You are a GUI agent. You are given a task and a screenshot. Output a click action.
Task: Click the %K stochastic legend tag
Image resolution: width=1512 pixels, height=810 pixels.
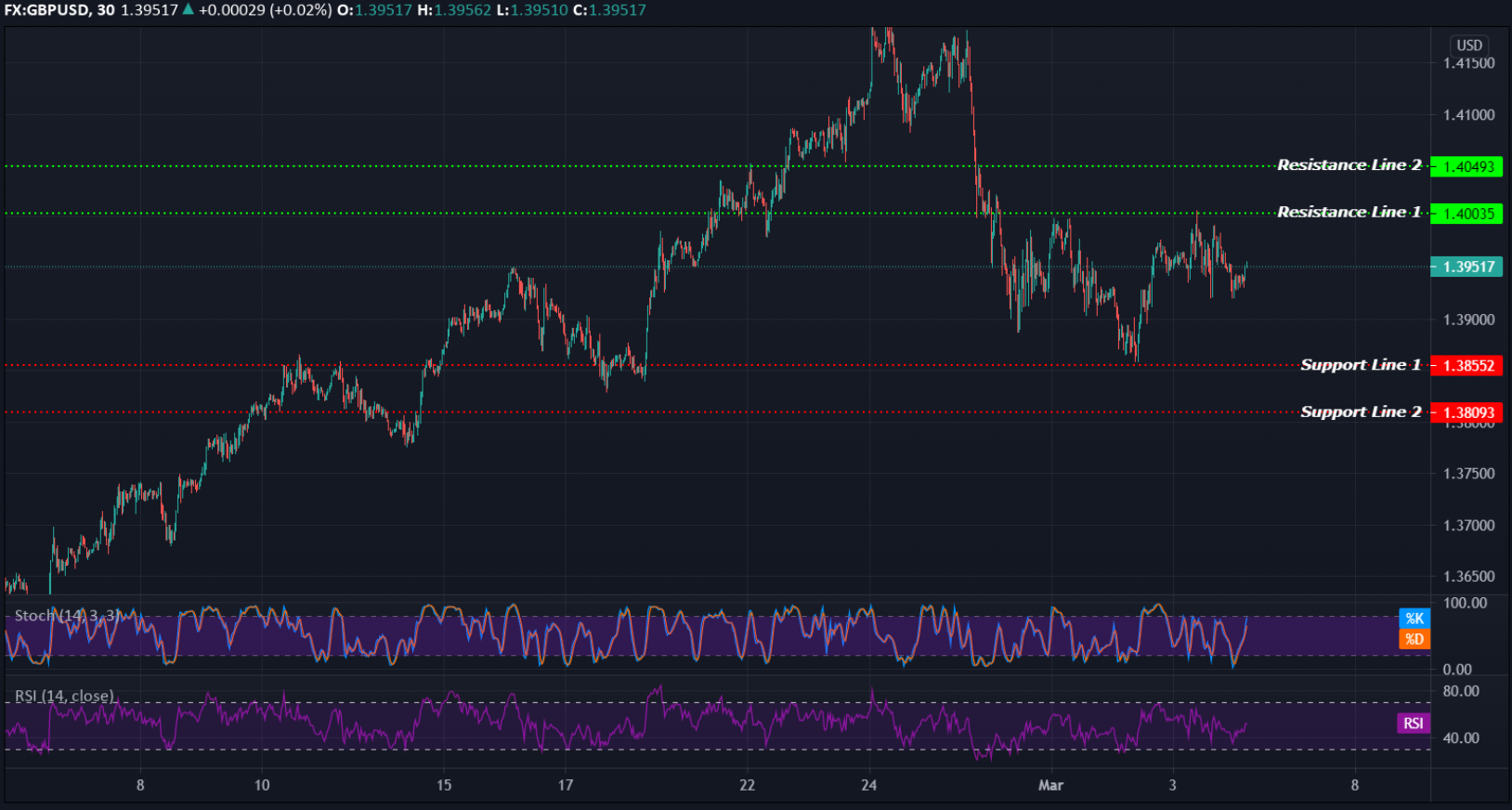click(x=1414, y=619)
